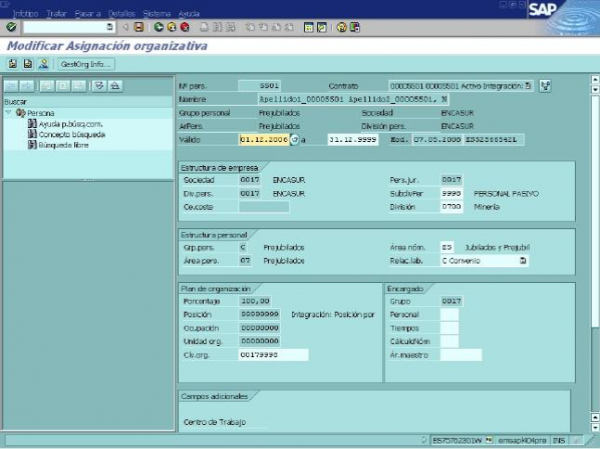The image size is (600, 449).
Task: Open the status bar system info selector
Action: pyautogui.click(x=489, y=440)
